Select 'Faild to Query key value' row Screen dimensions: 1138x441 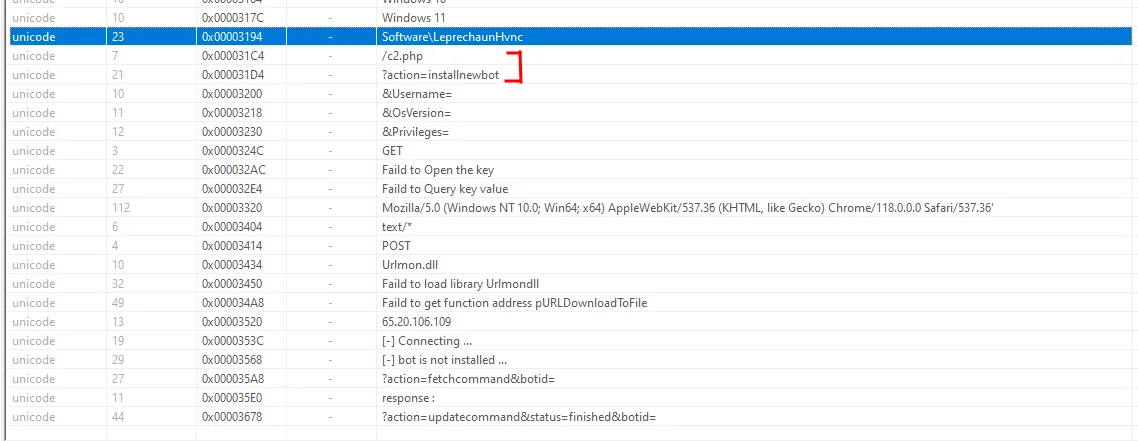[445, 189]
